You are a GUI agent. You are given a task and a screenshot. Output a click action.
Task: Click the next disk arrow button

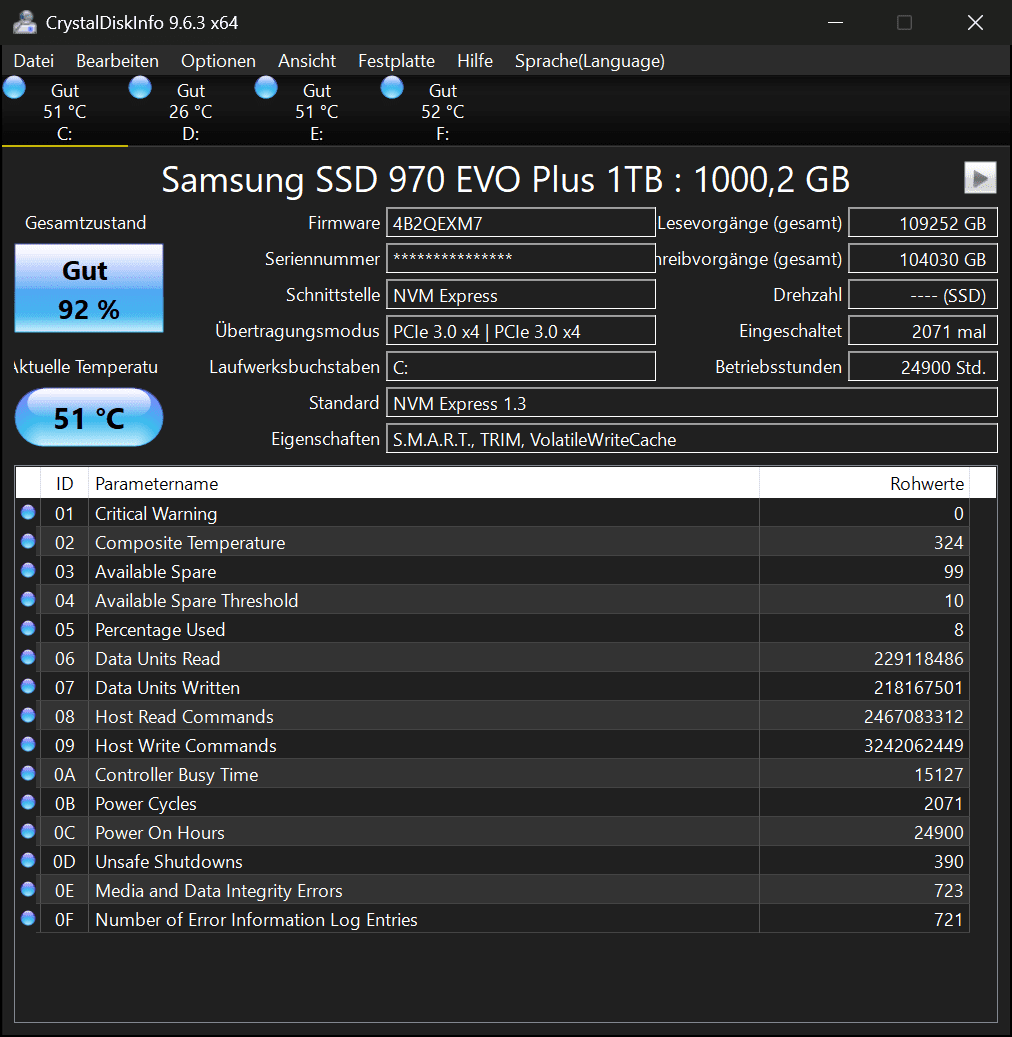[x=980, y=178]
